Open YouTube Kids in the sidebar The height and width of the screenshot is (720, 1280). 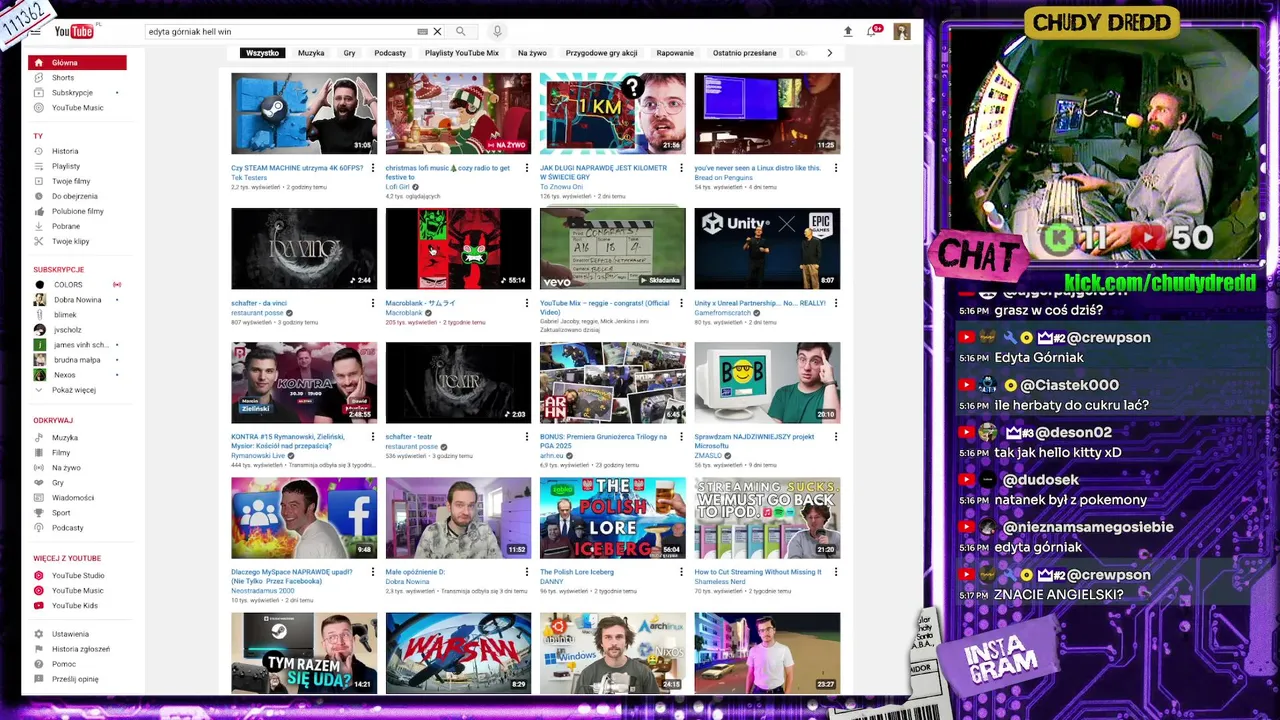tap(77, 605)
